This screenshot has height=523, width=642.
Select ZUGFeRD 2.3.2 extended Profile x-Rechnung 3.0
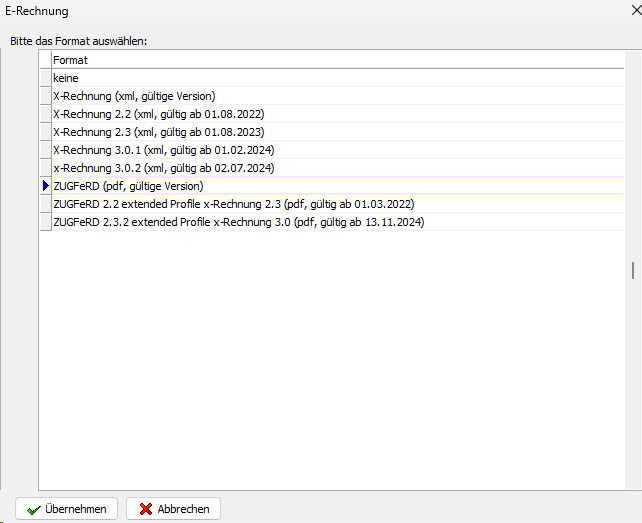(238, 222)
